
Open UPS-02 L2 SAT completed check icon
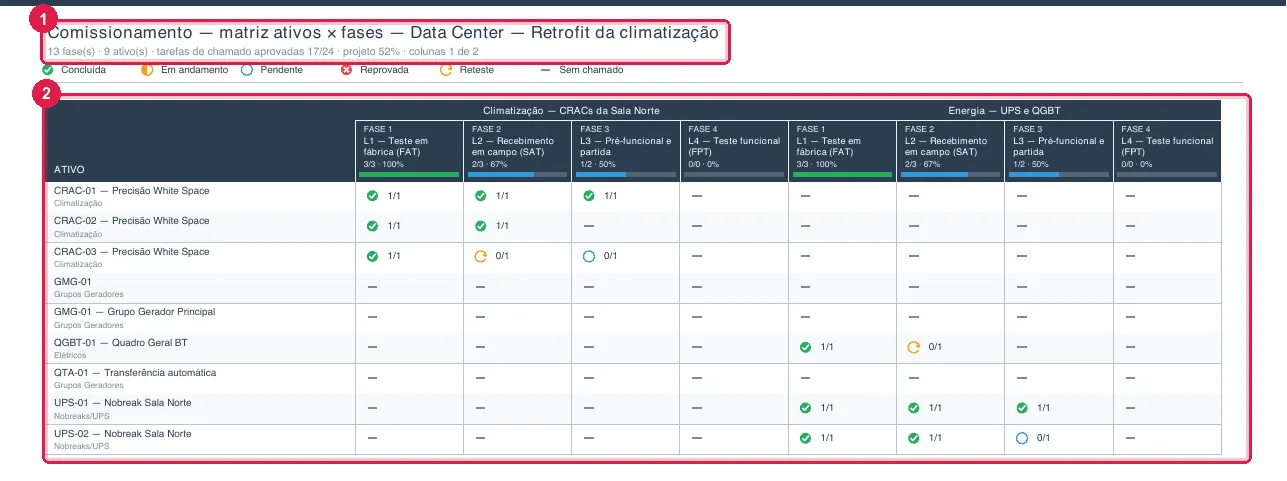click(913, 438)
